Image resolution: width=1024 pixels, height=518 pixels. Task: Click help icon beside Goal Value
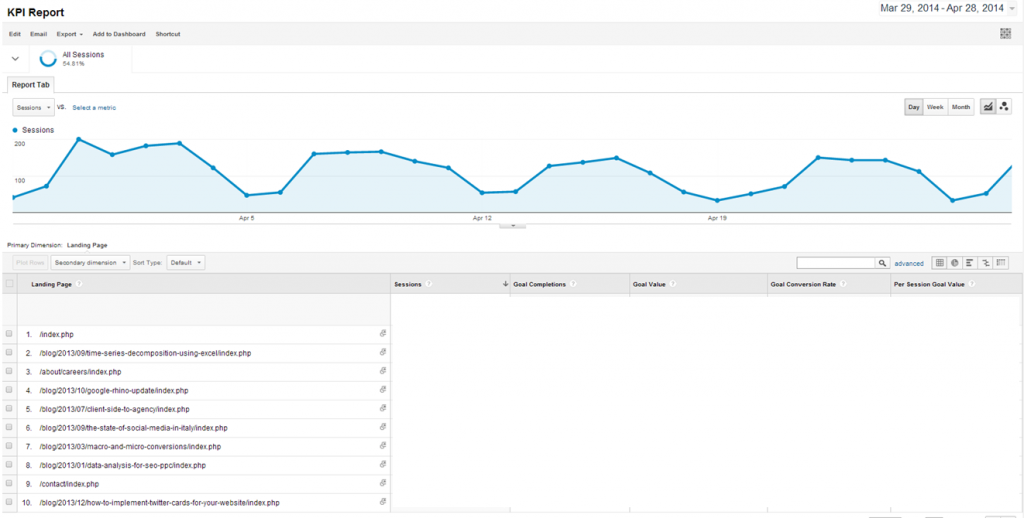tap(672, 284)
